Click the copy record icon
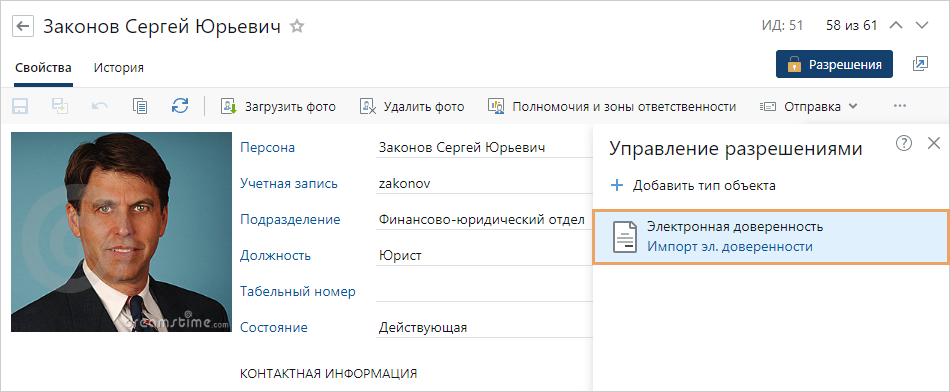The height and width of the screenshot is (392, 950). click(x=140, y=107)
